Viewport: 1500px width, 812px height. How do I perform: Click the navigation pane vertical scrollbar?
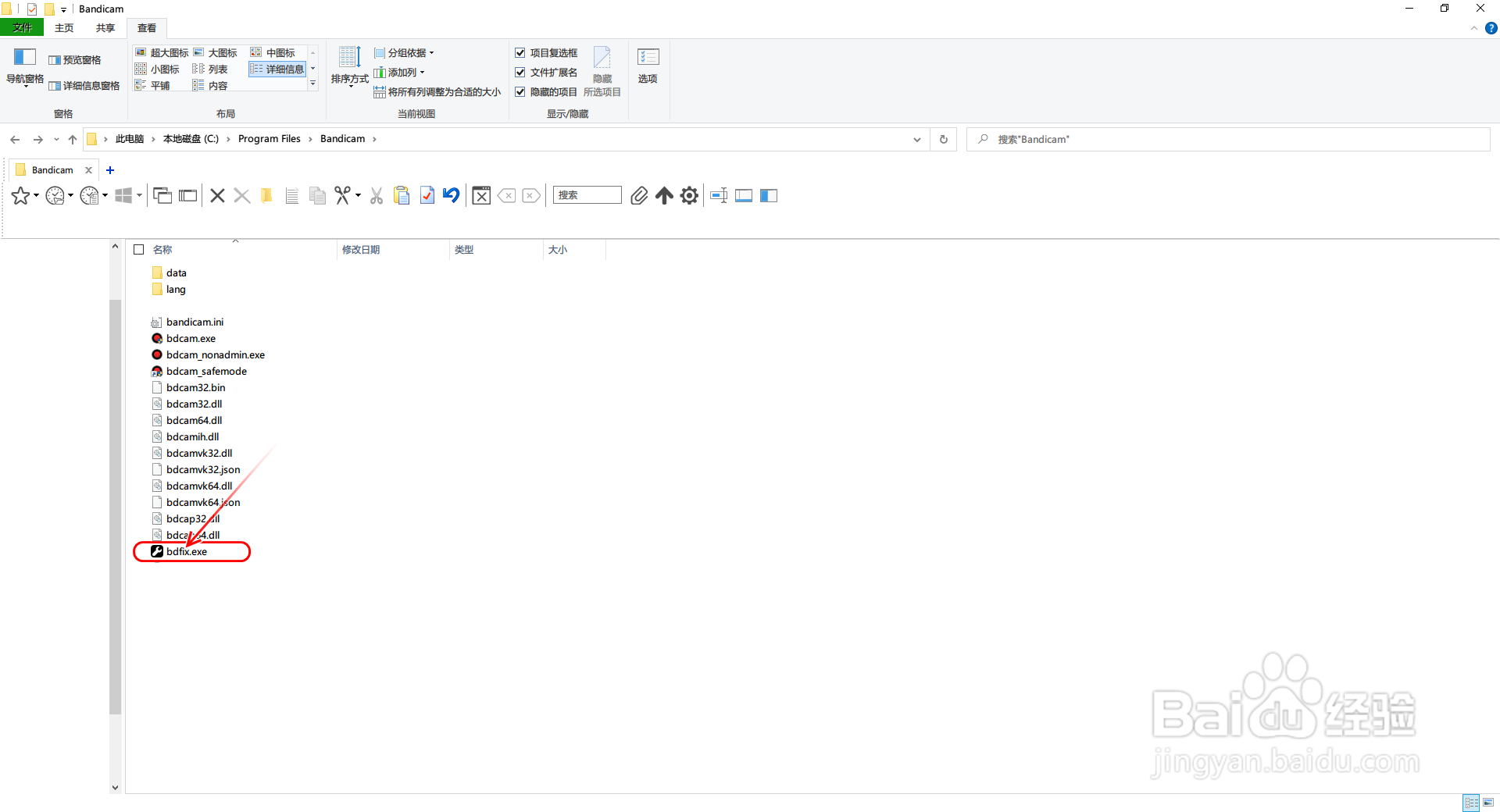point(115,507)
